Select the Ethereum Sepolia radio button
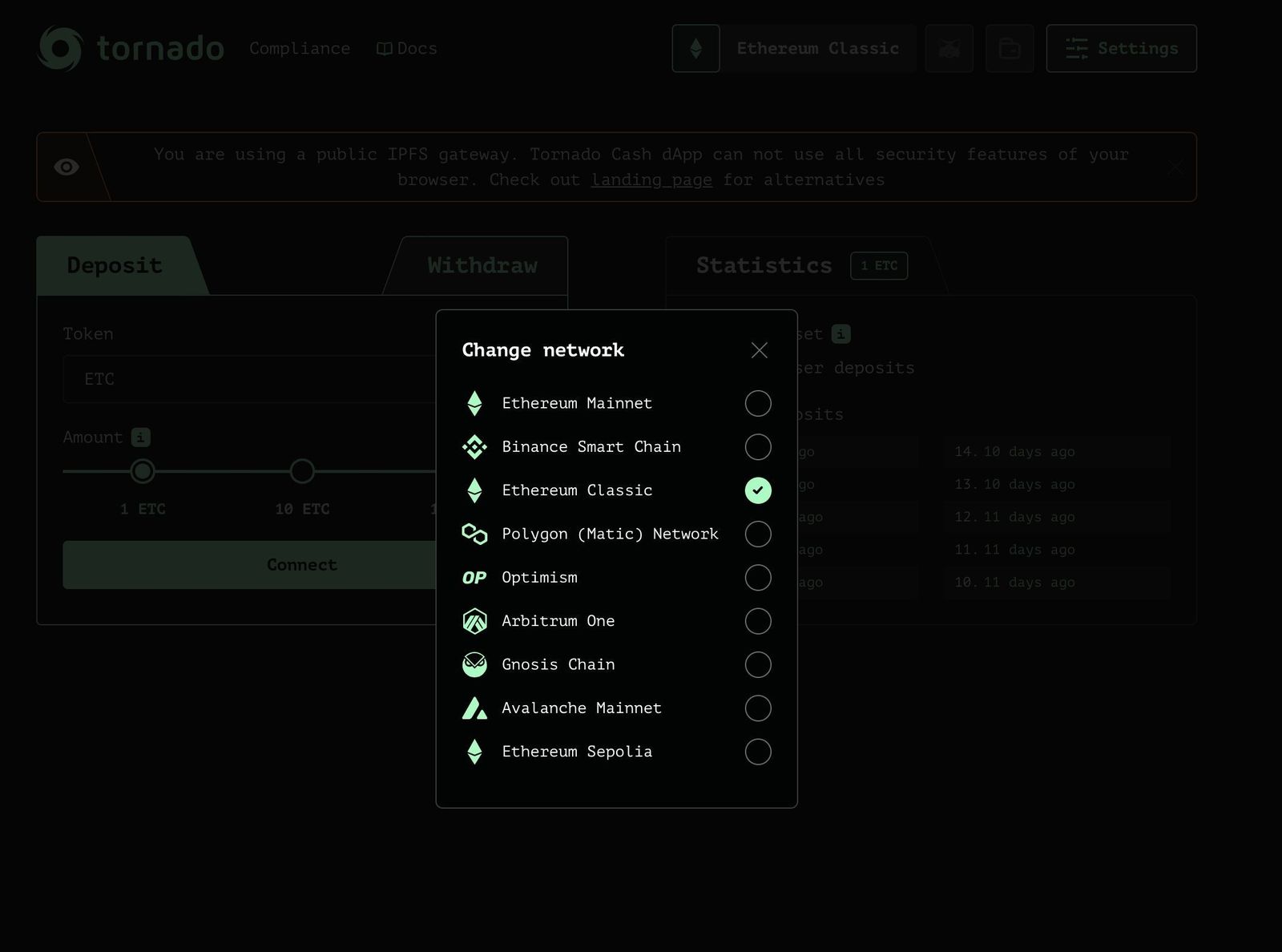Viewport: 1282px width, 952px height. [758, 752]
